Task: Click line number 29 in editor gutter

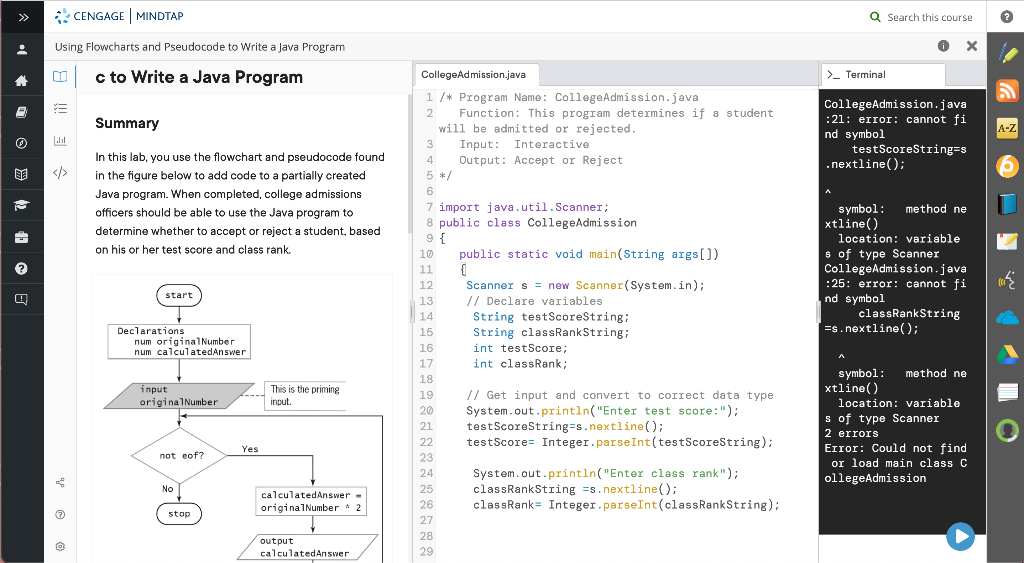Action: pos(426,552)
